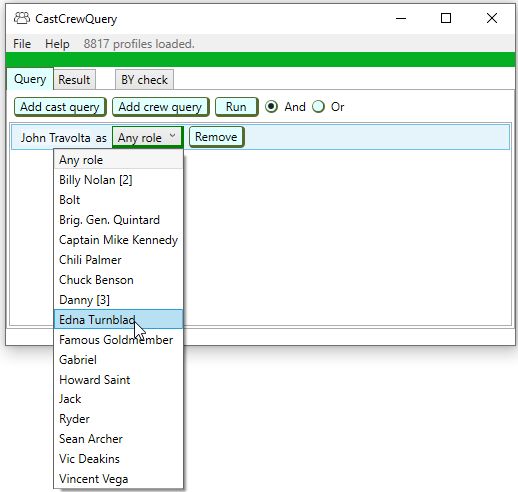Click the John Travolta name label
This screenshot has height=492, width=518.
55,138
